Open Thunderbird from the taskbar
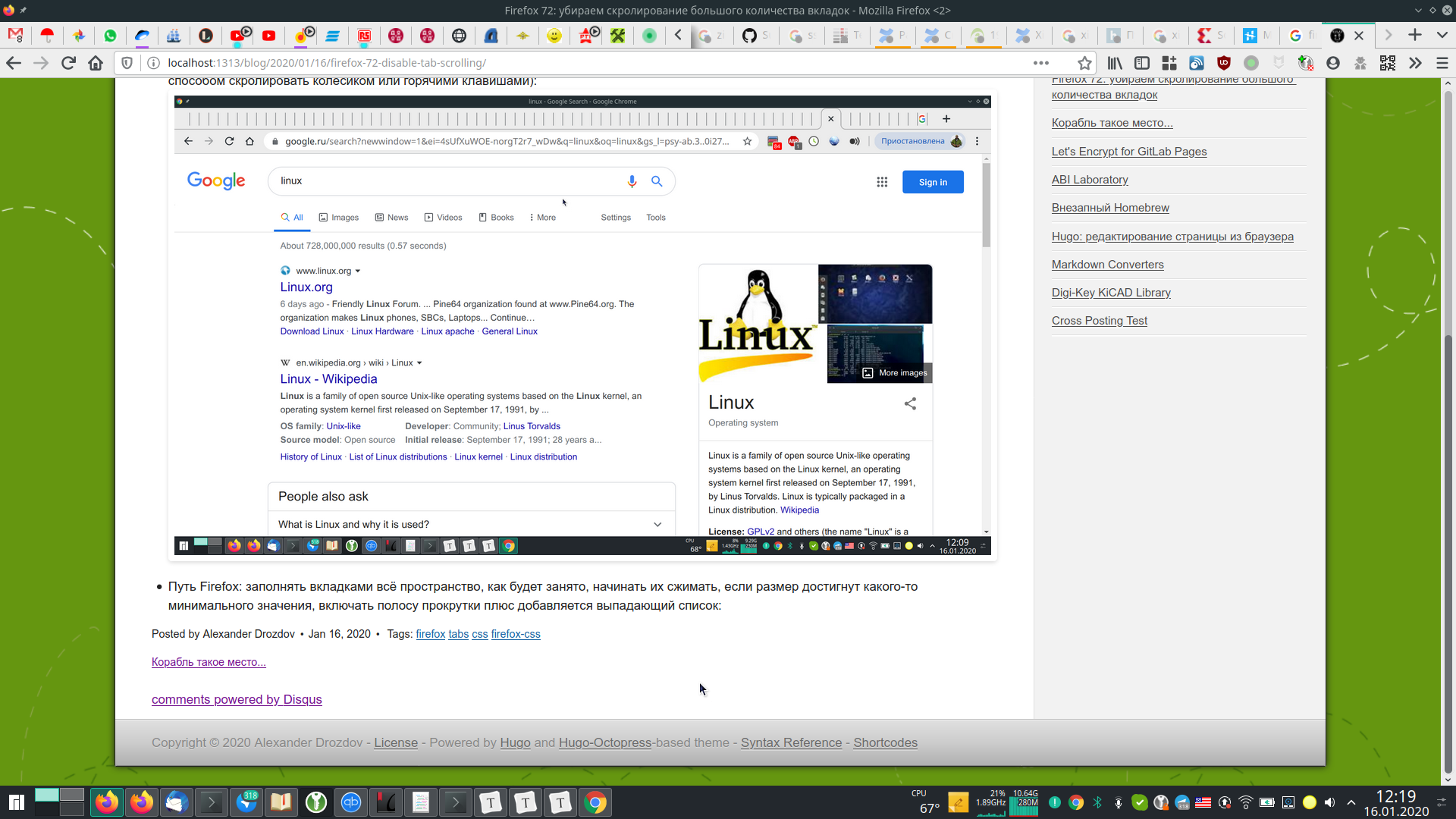The image size is (1456, 819). [177, 802]
